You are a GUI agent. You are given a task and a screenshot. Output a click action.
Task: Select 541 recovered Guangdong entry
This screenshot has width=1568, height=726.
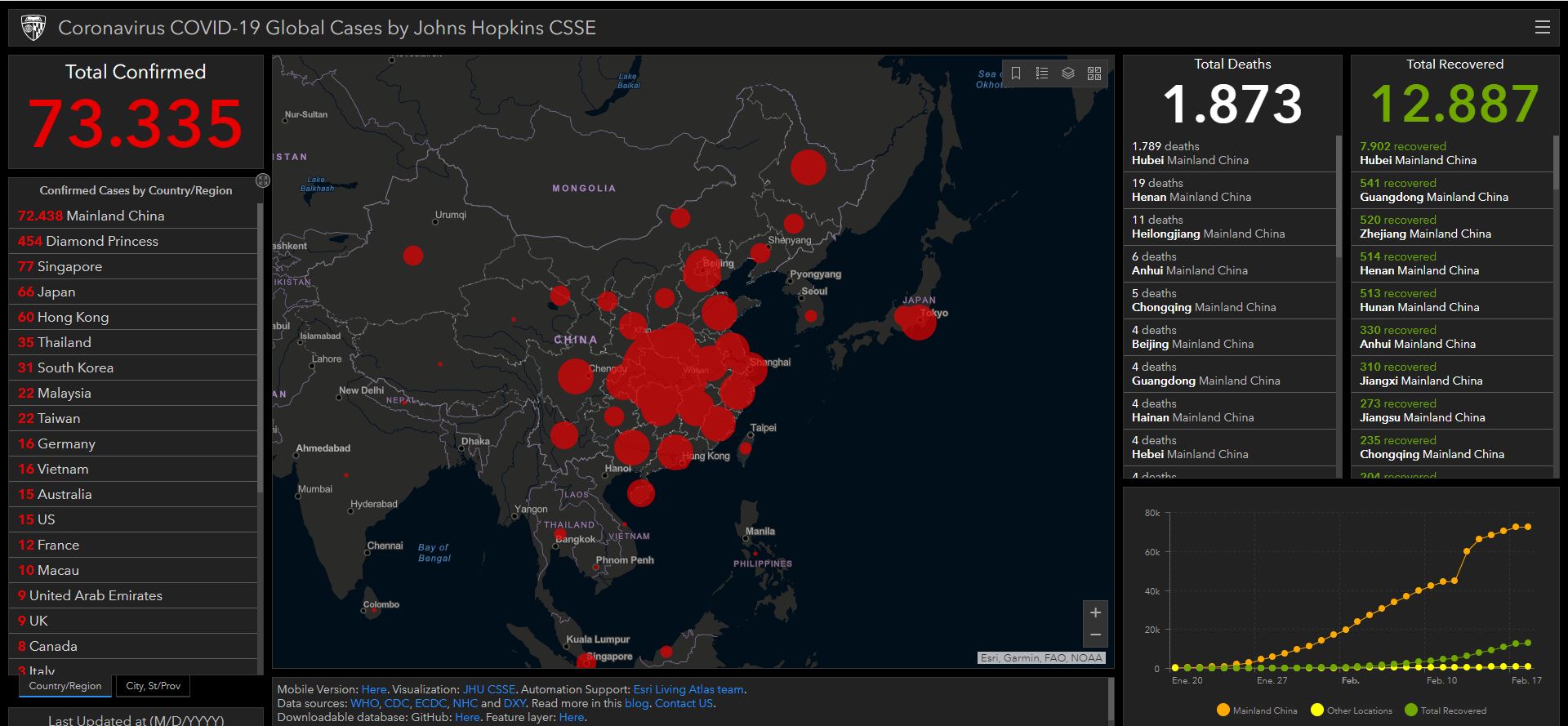point(1453,190)
